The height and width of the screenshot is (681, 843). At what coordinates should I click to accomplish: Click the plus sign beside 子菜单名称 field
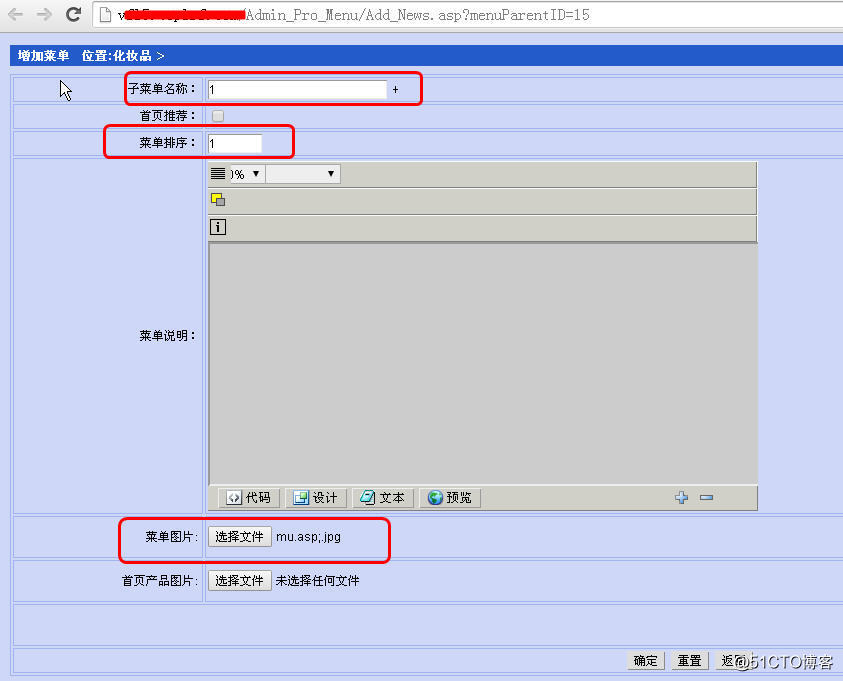[395, 90]
